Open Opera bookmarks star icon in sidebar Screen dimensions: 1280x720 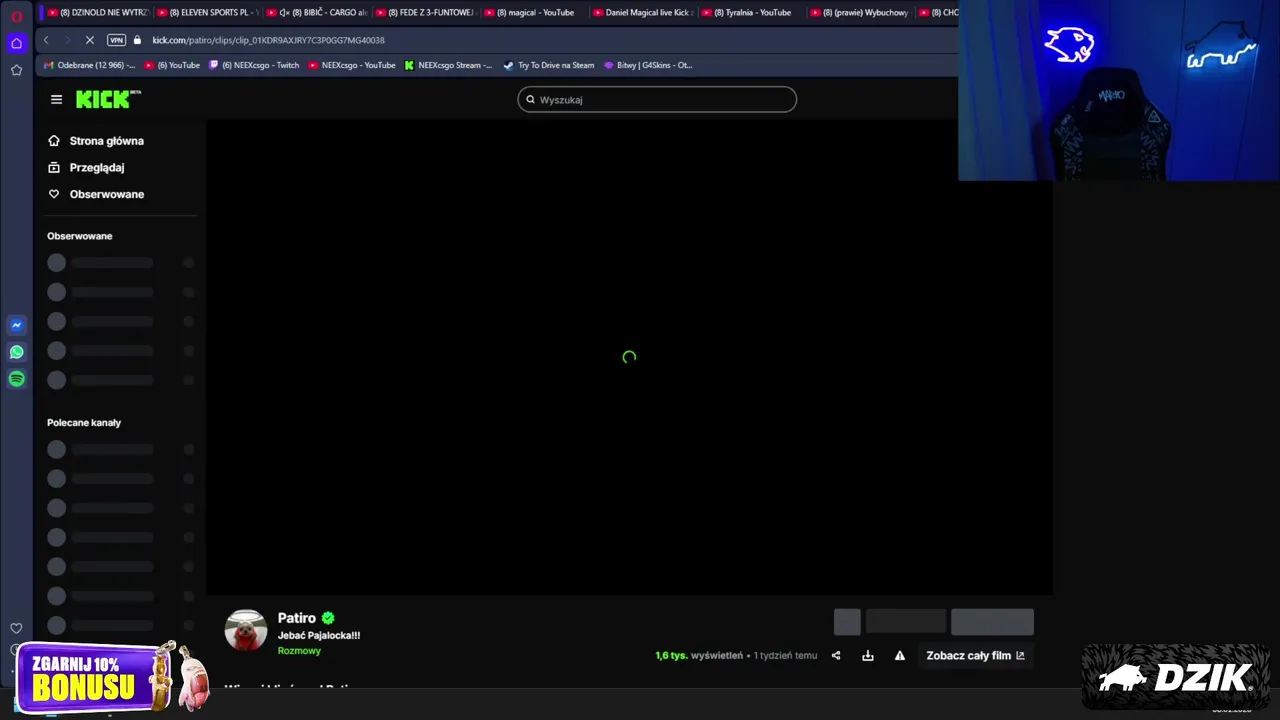(x=16, y=70)
